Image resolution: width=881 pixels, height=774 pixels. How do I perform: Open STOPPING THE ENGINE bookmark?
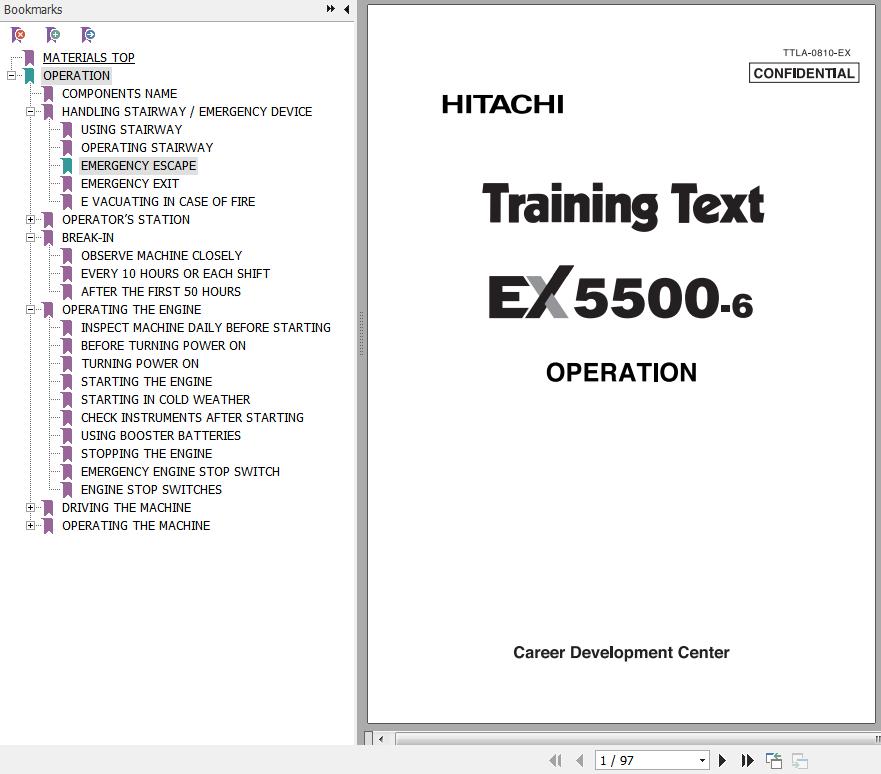[147, 453]
